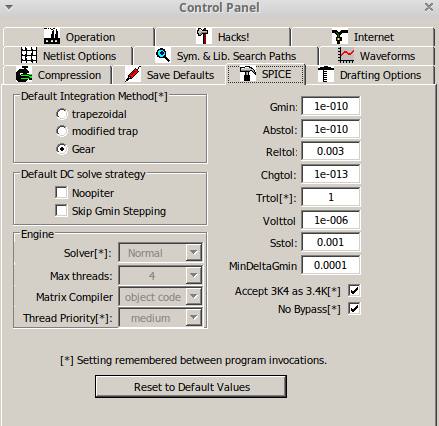This screenshot has height=426, width=439.
Task: Click the waveform graph icon on Waveforms tab
Action: coord(346,55)
